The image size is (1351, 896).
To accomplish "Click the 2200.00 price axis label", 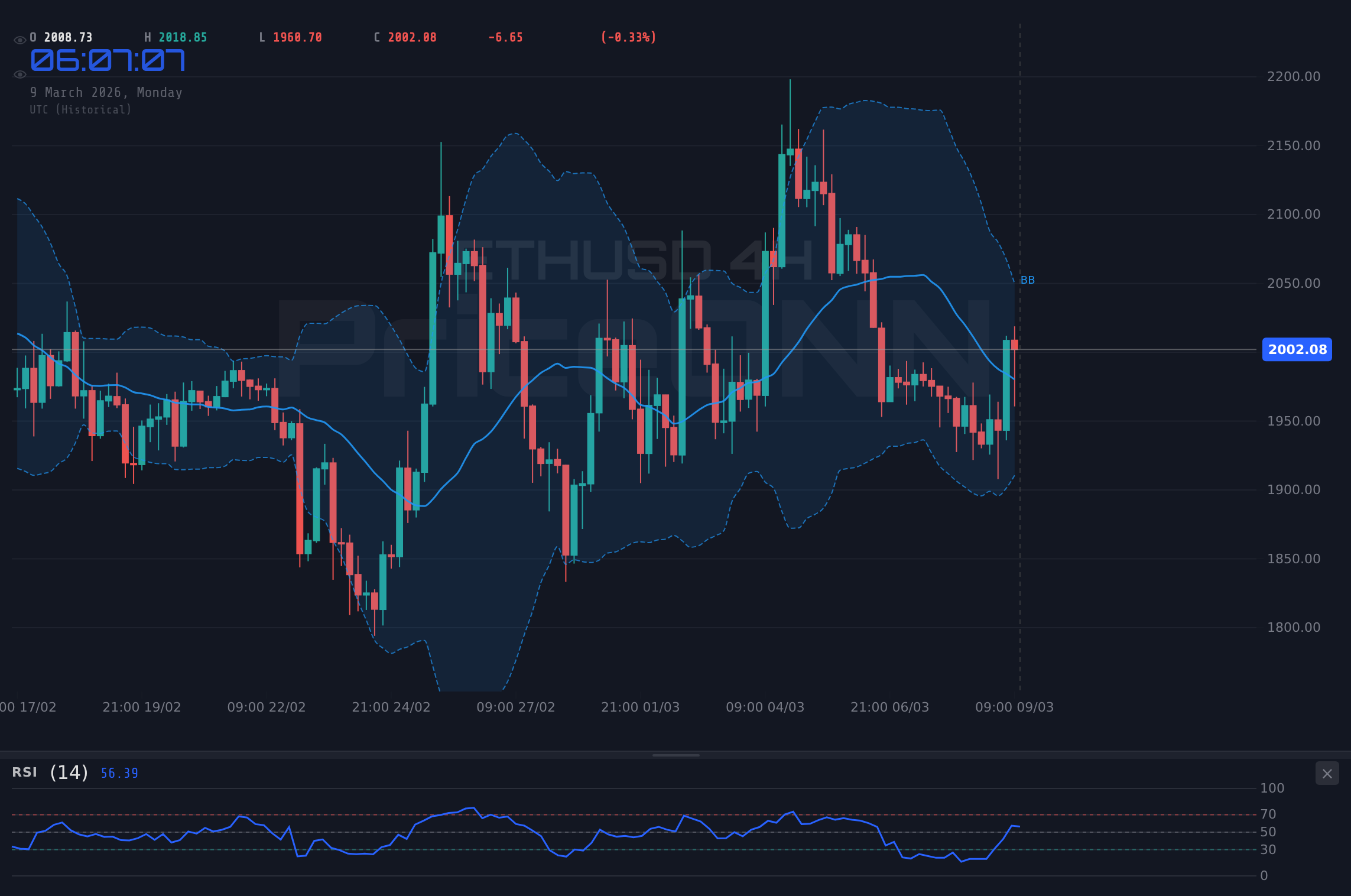I will click(1294, 77).
